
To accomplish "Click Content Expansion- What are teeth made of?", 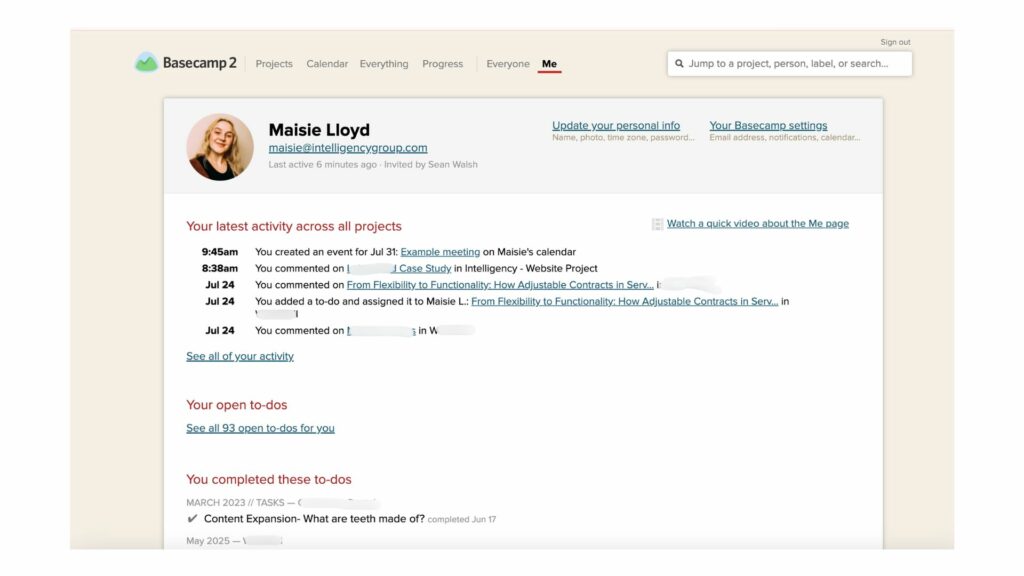I will click(314, 519).
